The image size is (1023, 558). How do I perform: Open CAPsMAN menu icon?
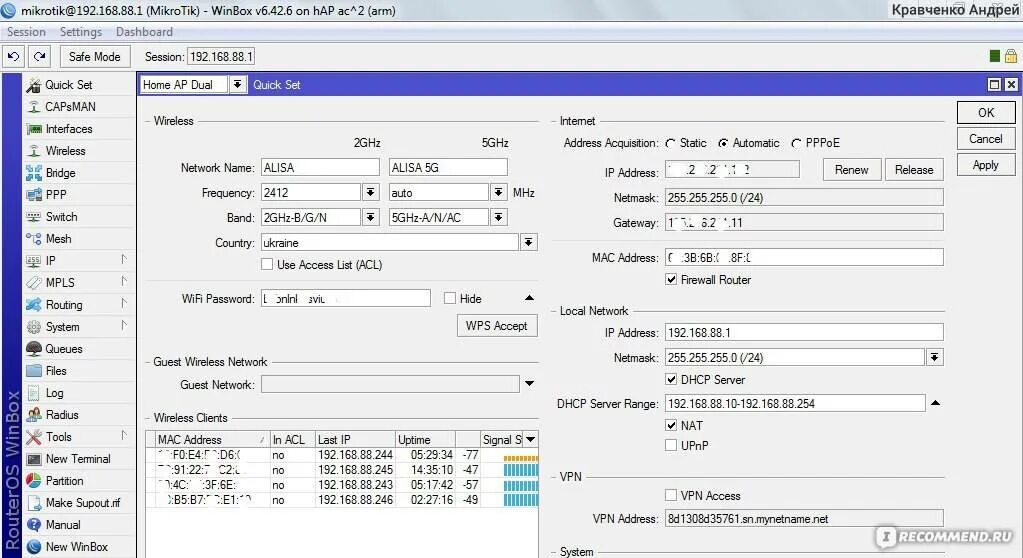[33, 107]
